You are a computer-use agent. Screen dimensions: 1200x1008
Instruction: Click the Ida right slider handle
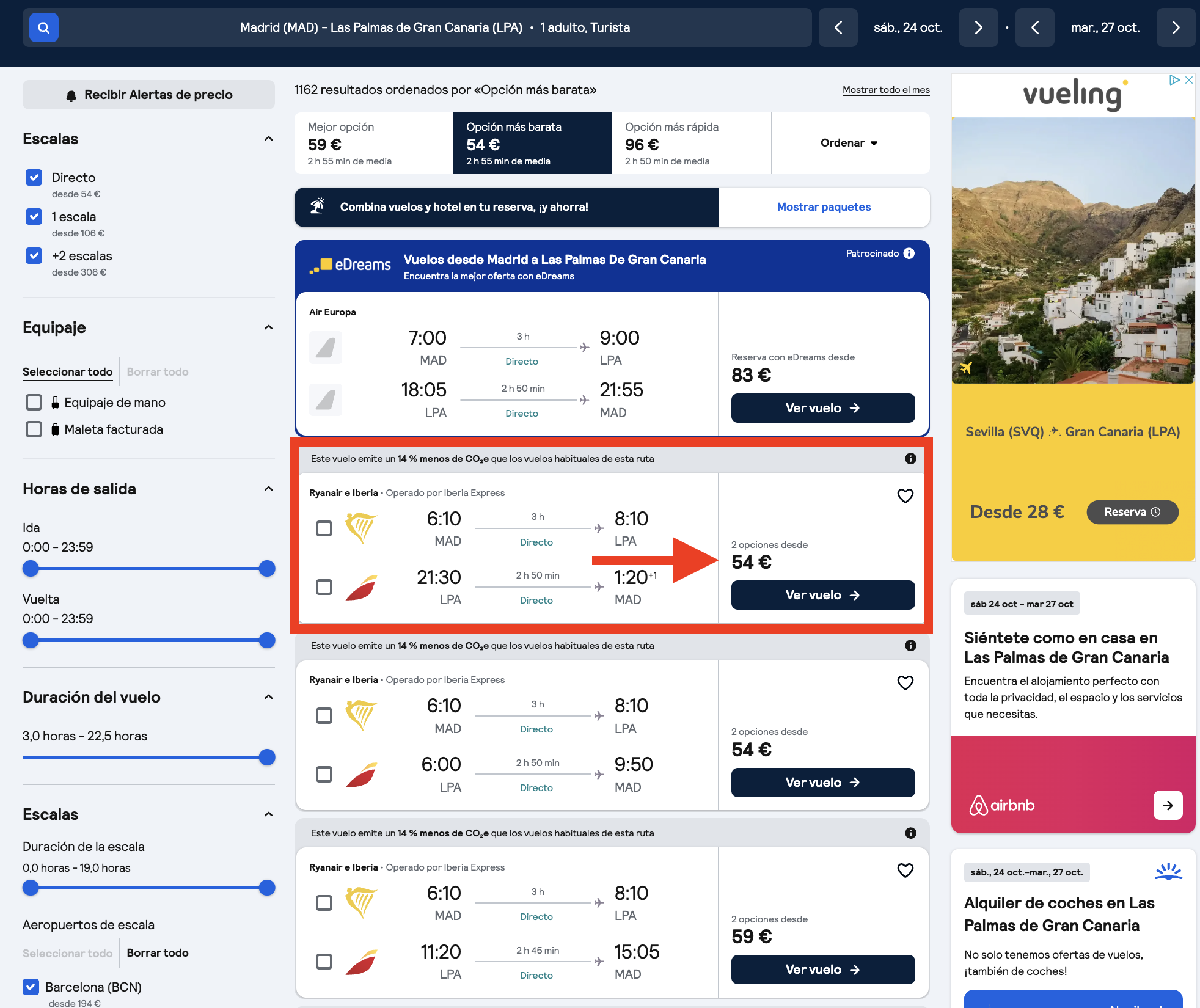[267, 569]
